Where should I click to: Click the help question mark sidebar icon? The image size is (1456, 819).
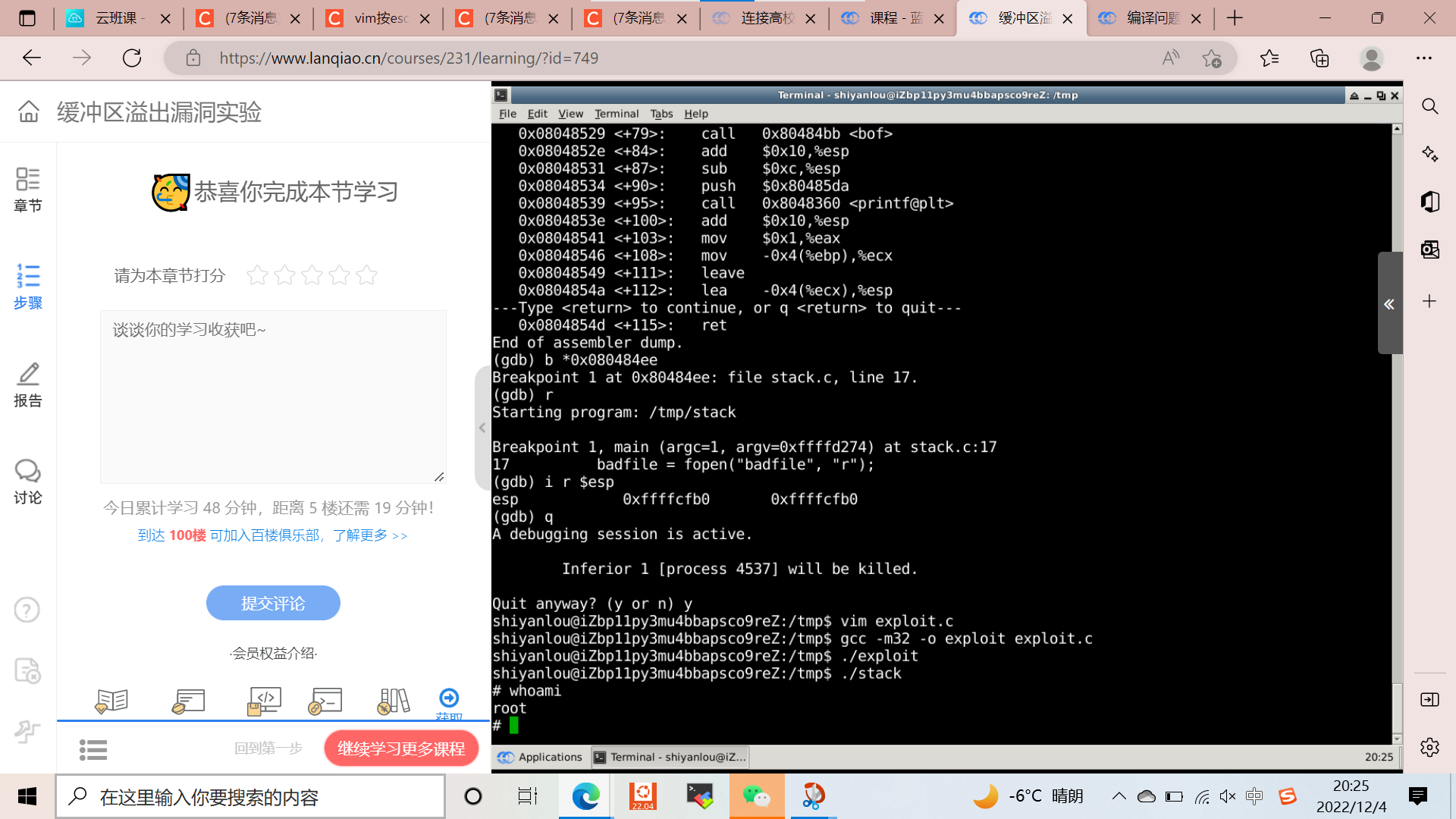pyautogui.click(x=27, y=610)
